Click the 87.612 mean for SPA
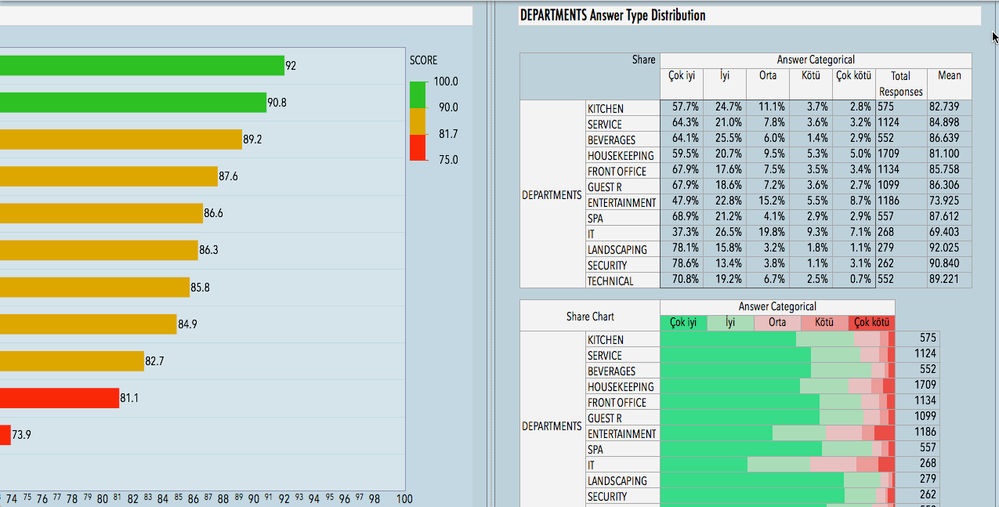The height and width of the screenshot is (507, 999). pyautogui.click(x=949, y=217)
